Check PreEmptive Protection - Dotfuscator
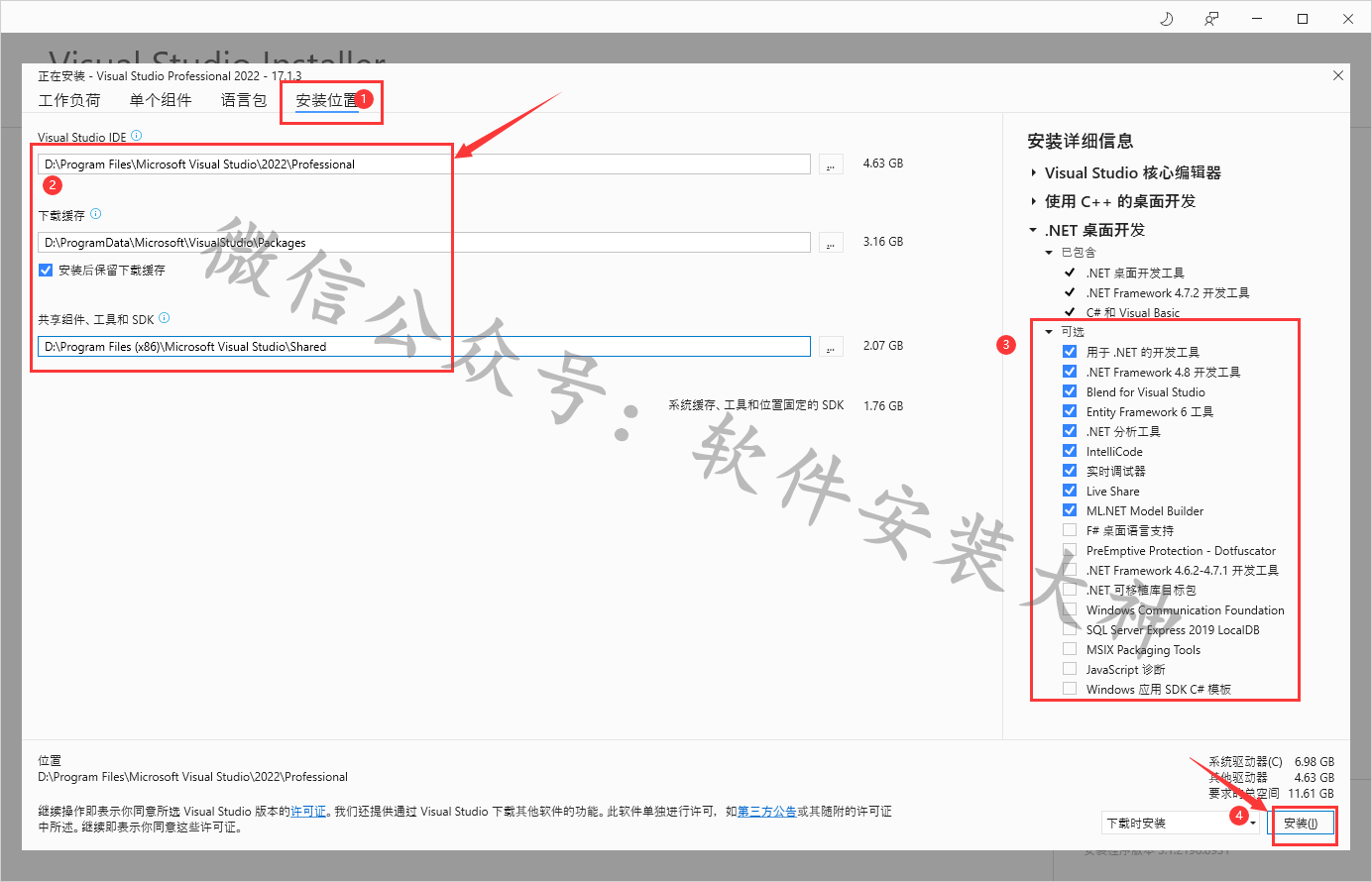This screenshot has width=1372, height=882. tap(1070, 550)
